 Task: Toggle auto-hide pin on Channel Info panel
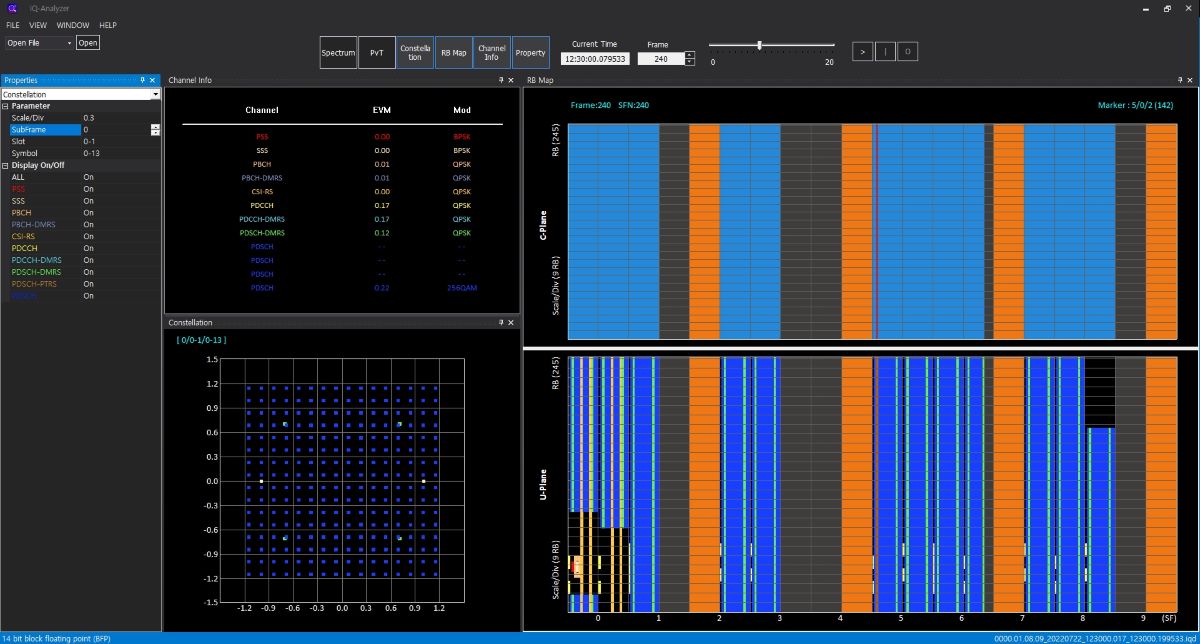501,80
